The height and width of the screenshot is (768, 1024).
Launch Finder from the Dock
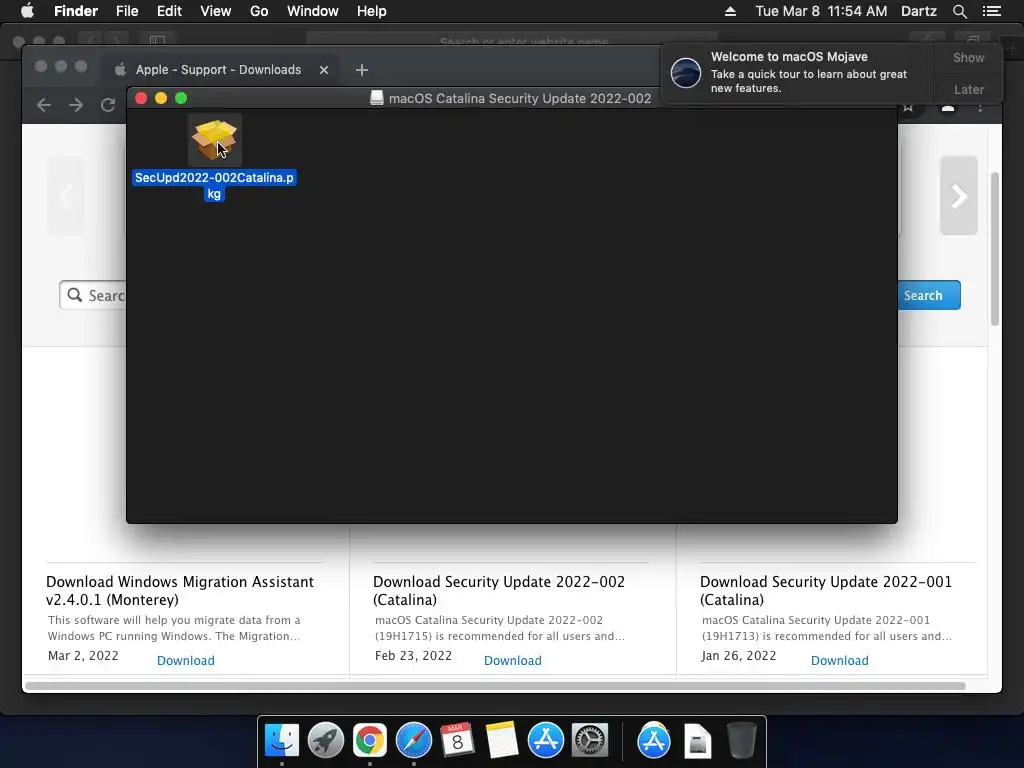point(281,740)
